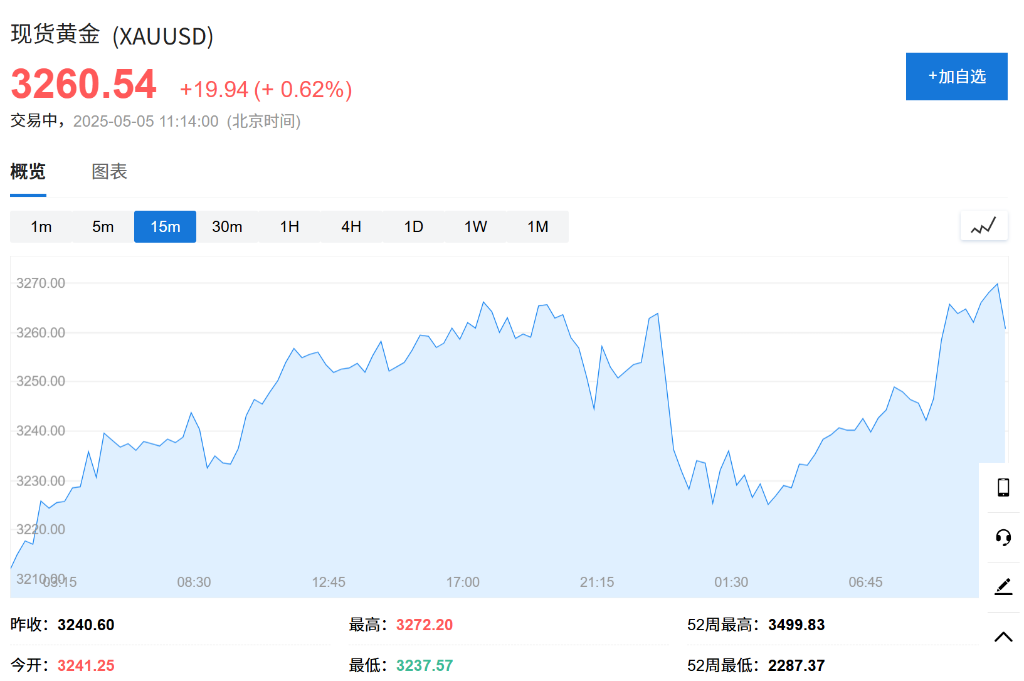Screen dimensions: 1024x681
Task: Choose the 30m interval
Action: (227, 227)
